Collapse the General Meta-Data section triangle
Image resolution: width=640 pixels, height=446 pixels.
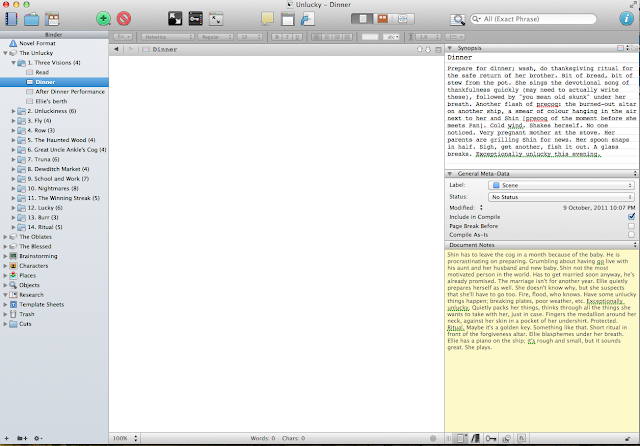pos(449,174)
